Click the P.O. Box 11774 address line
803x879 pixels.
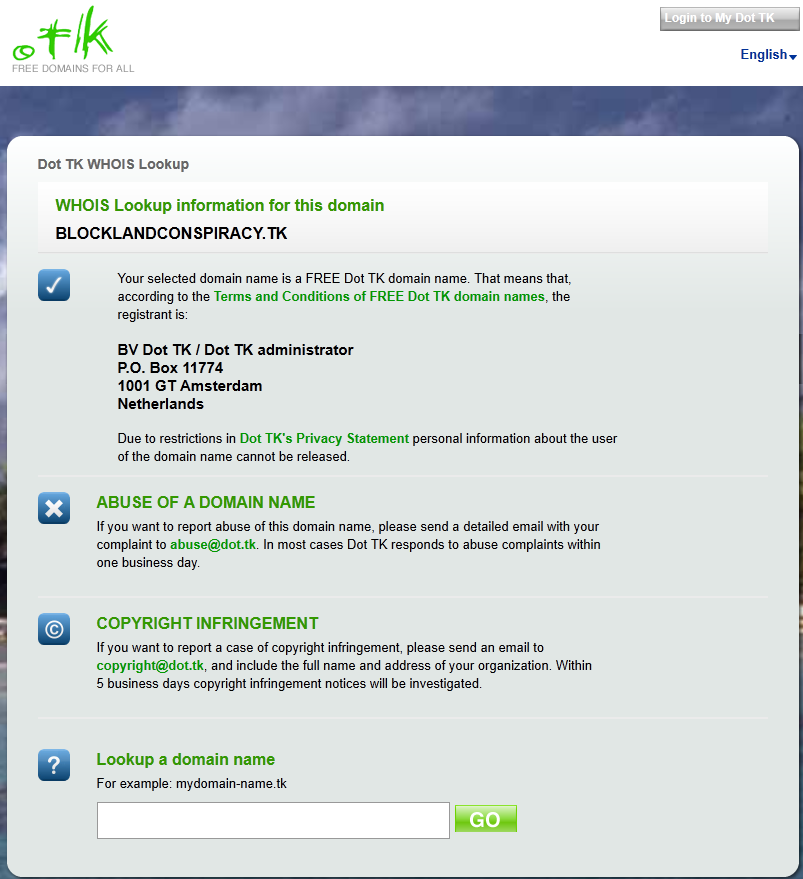pos(170,368)
